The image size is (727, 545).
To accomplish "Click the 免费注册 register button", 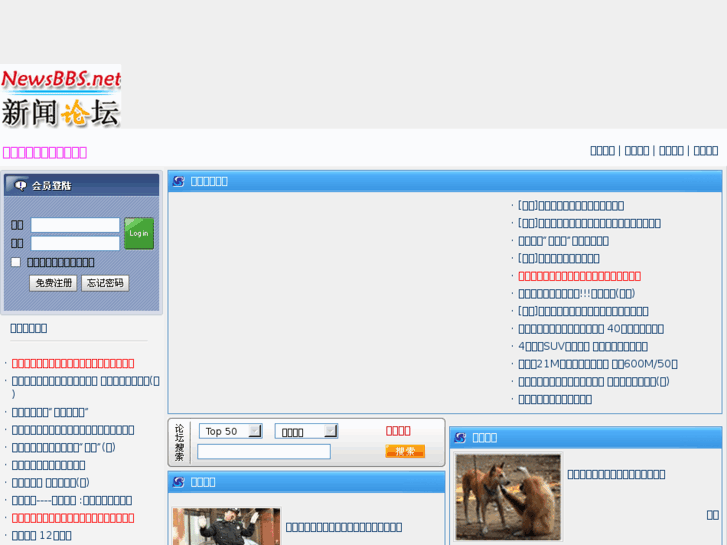I will (53, 283).
